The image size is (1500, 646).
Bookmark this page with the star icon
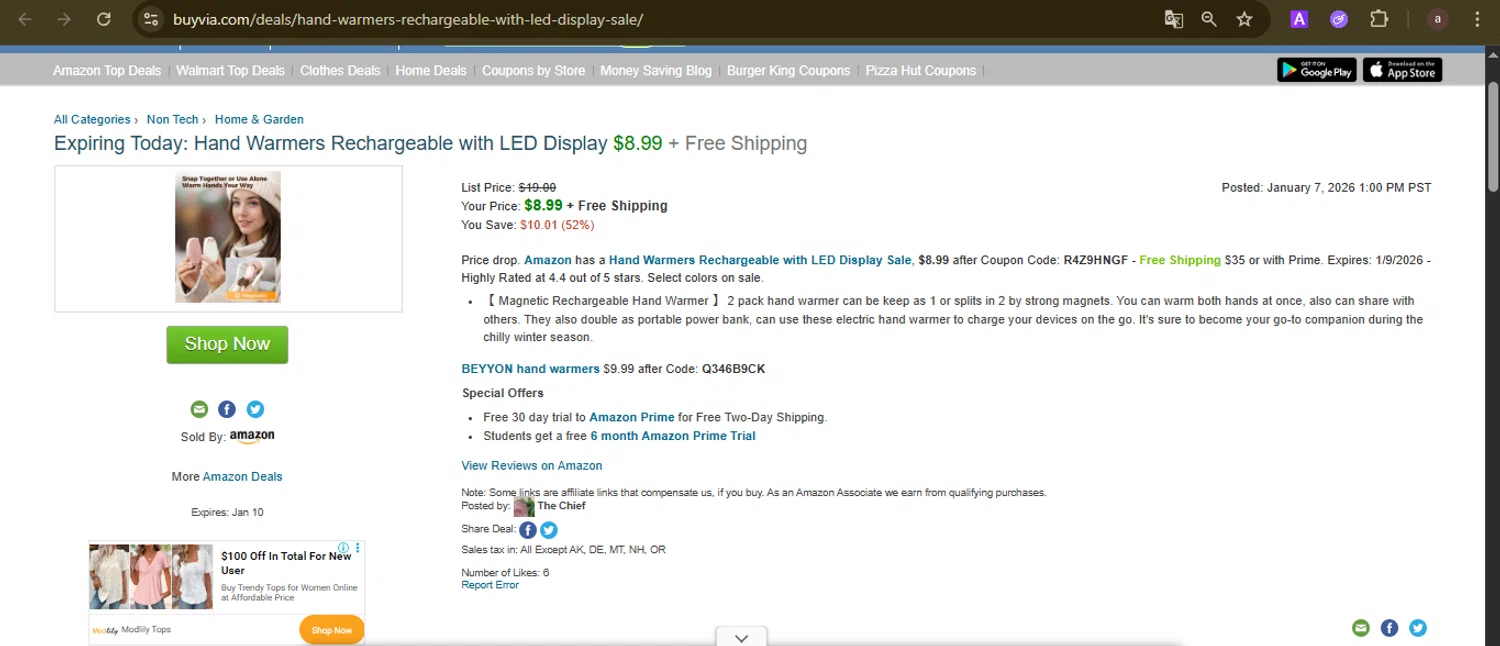(1244, 19)
